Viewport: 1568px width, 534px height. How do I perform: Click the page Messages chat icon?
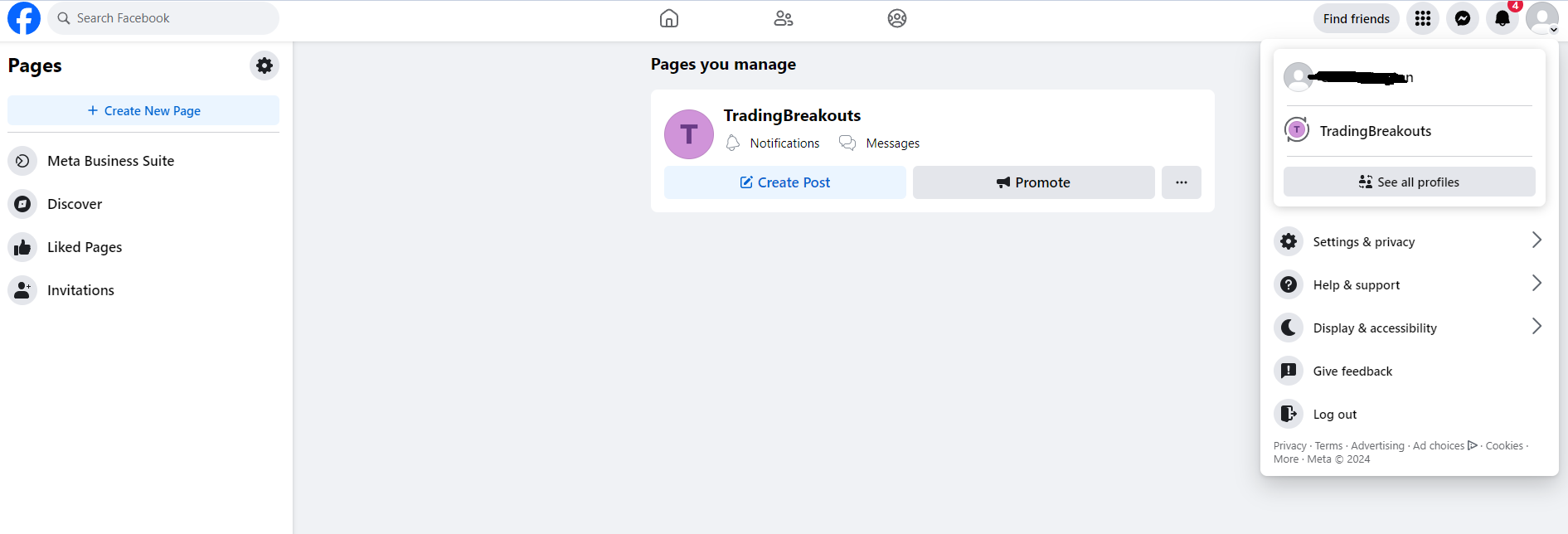tap(847, 143)
